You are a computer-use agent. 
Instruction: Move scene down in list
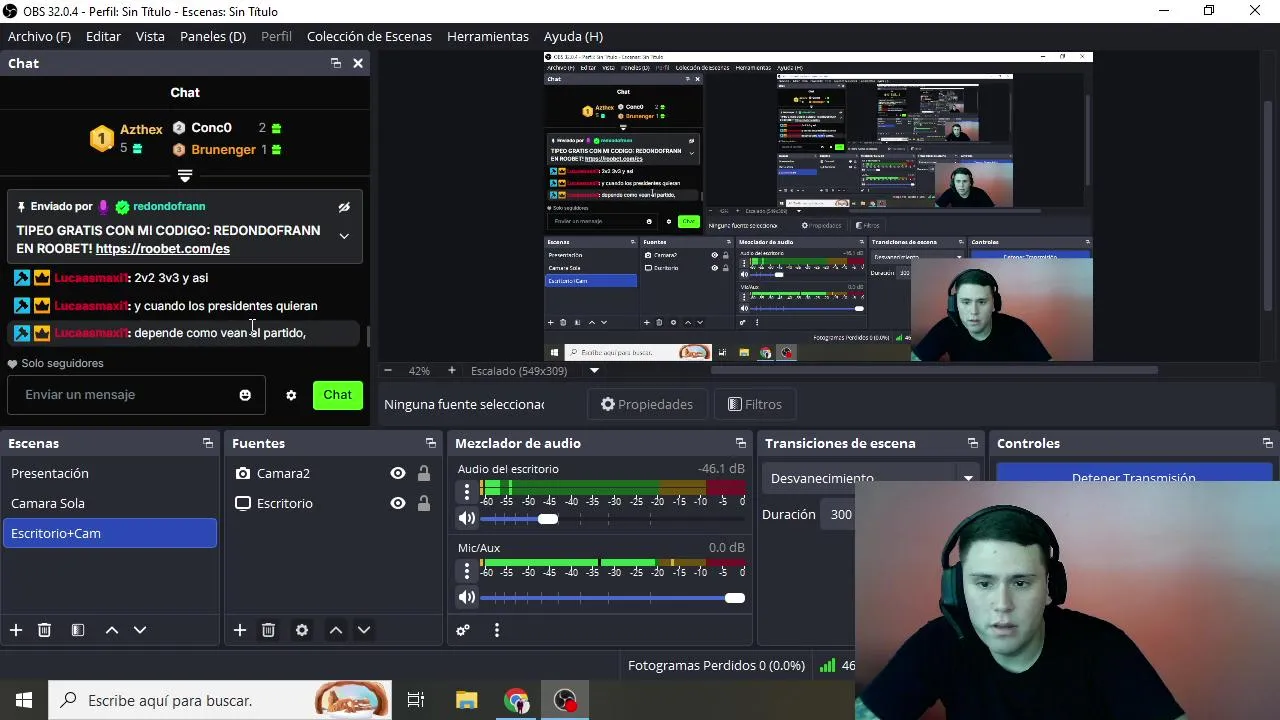(140, 630)
